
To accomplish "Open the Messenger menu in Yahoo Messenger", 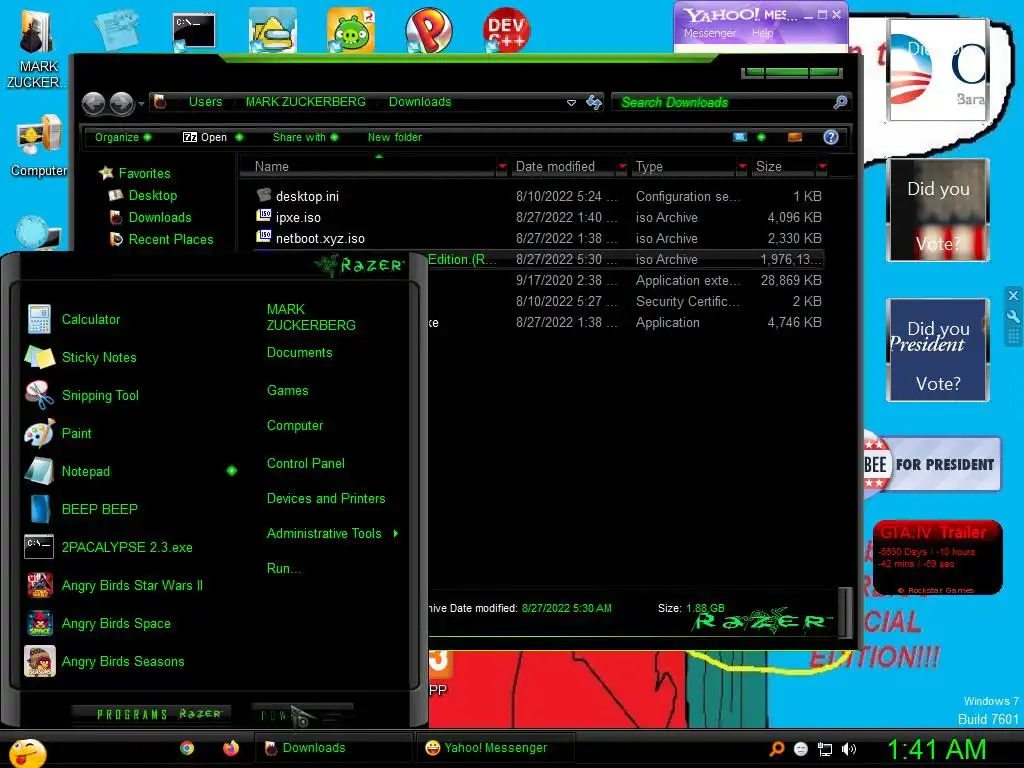I will 710,33.
